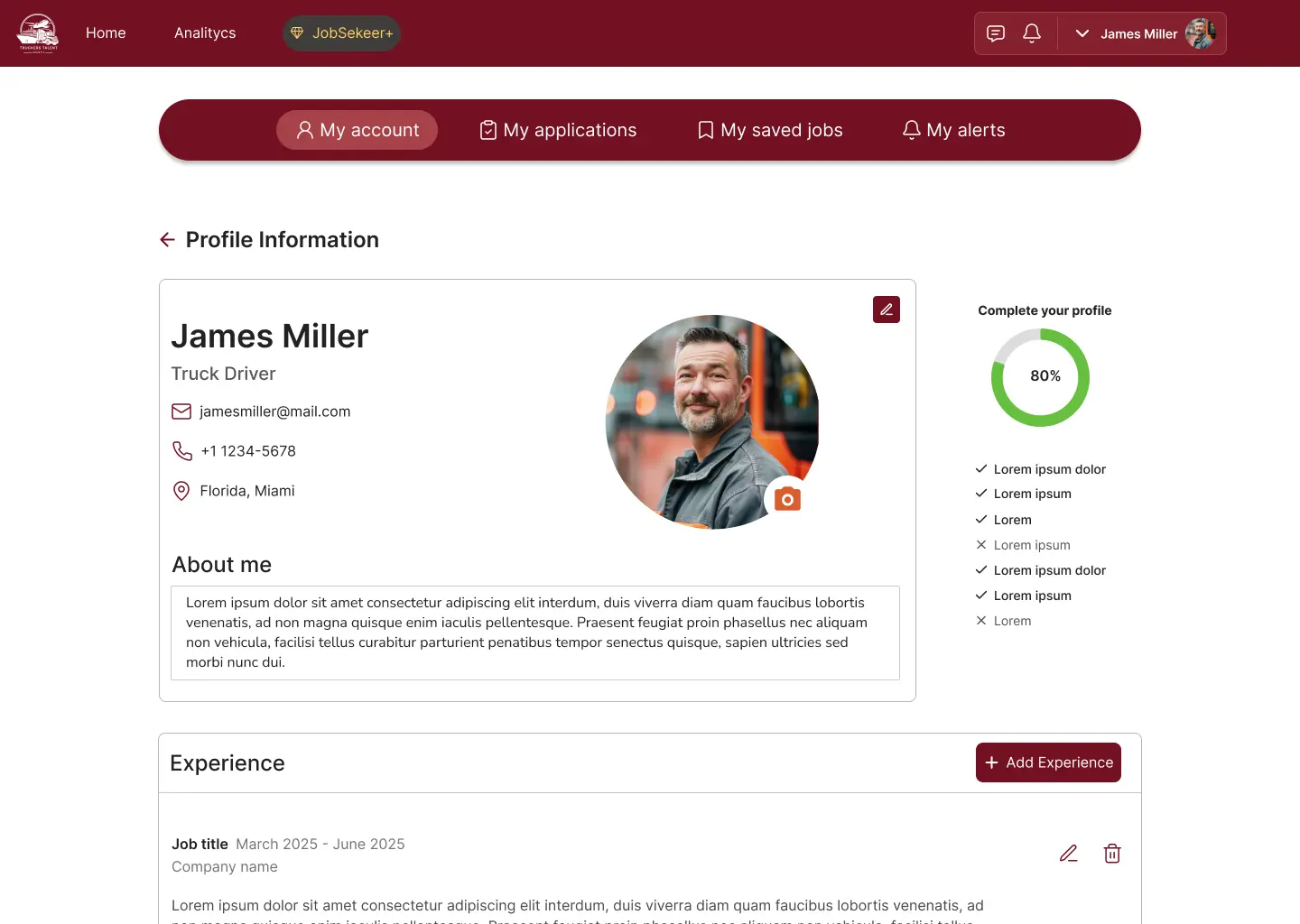Click the messages icon in the top bar
This screenshot has width=1300, height=924.
tap(995, 32)
